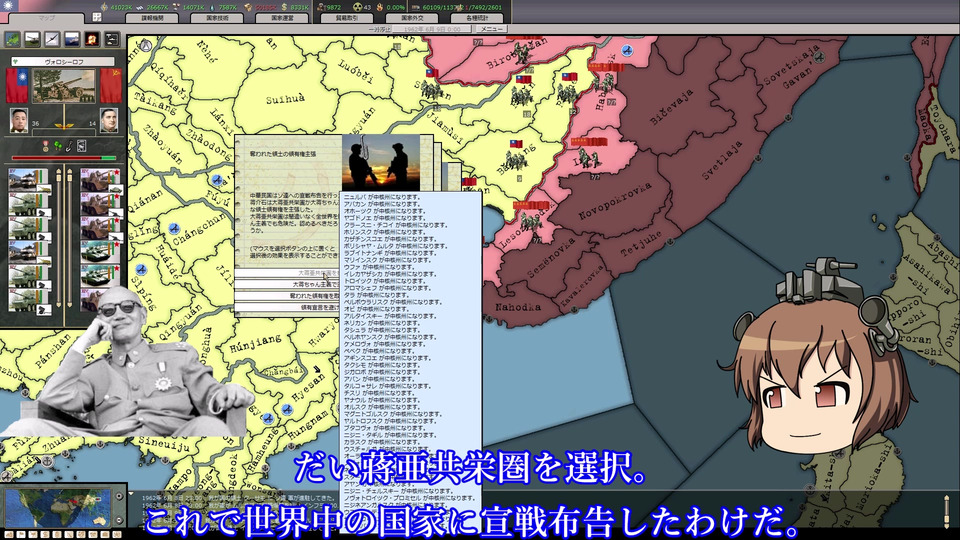The height and width of the screenshot is (540, 960).
Task: Open the 国家技術 tab
Action: click(x=217, y=18)
